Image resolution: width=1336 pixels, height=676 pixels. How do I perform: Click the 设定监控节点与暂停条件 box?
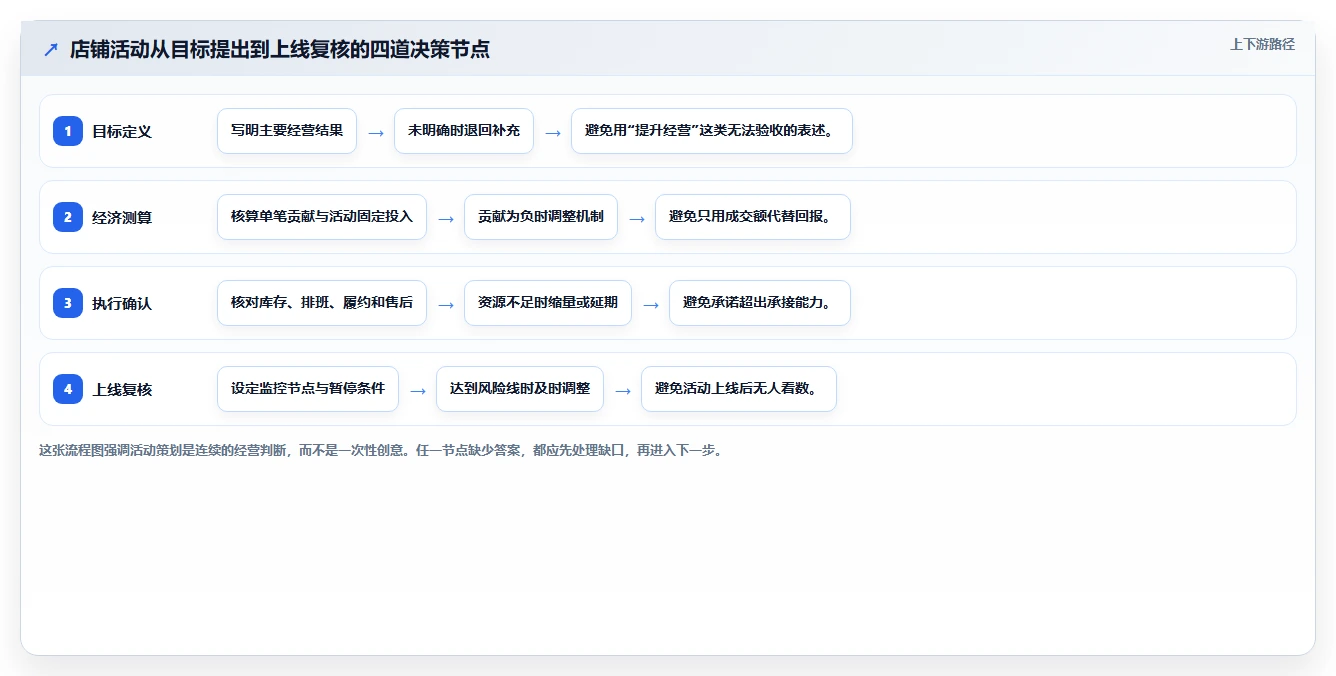(308, 389)
